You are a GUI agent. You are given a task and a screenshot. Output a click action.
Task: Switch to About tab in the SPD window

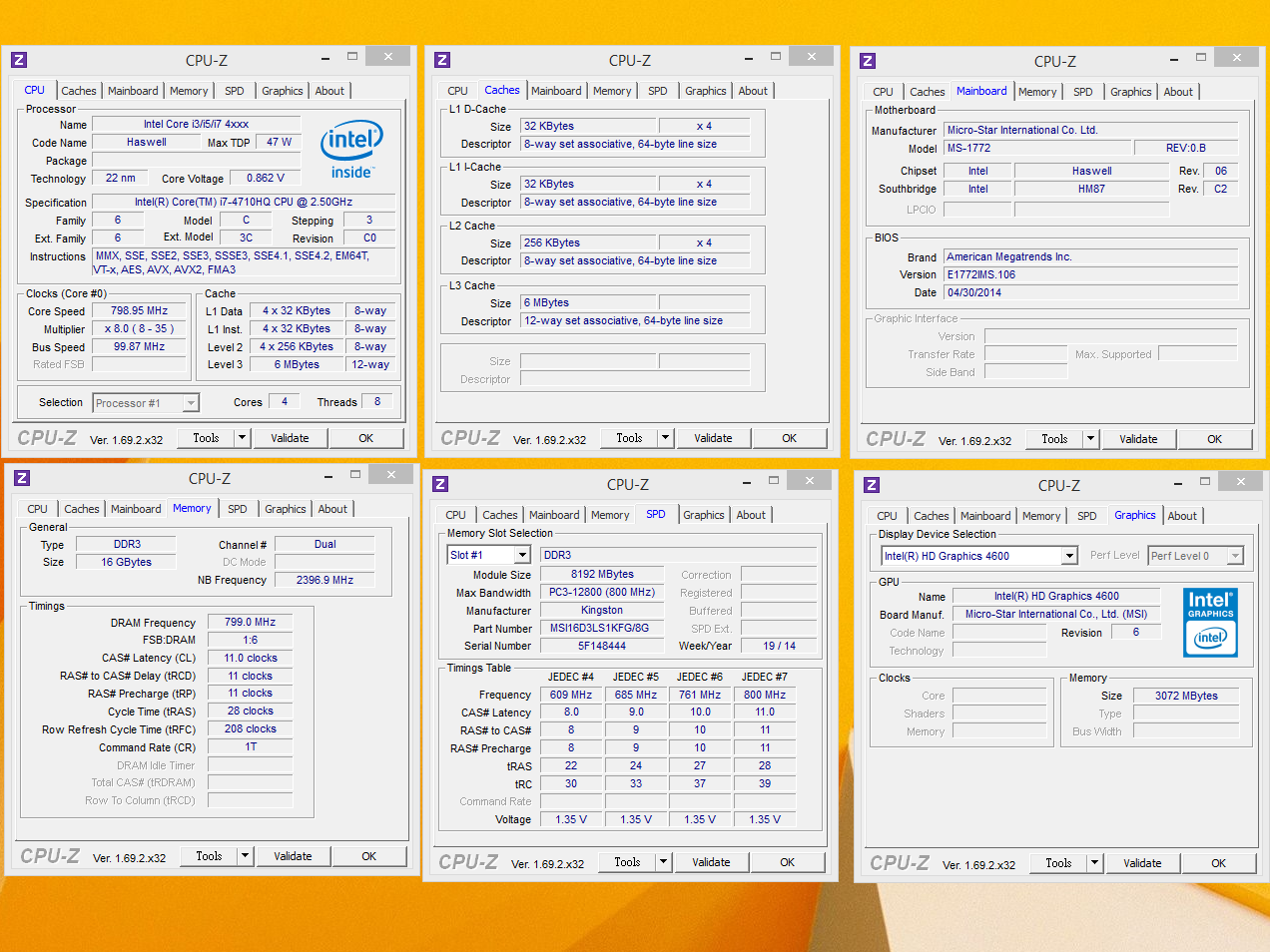[751, 515]
